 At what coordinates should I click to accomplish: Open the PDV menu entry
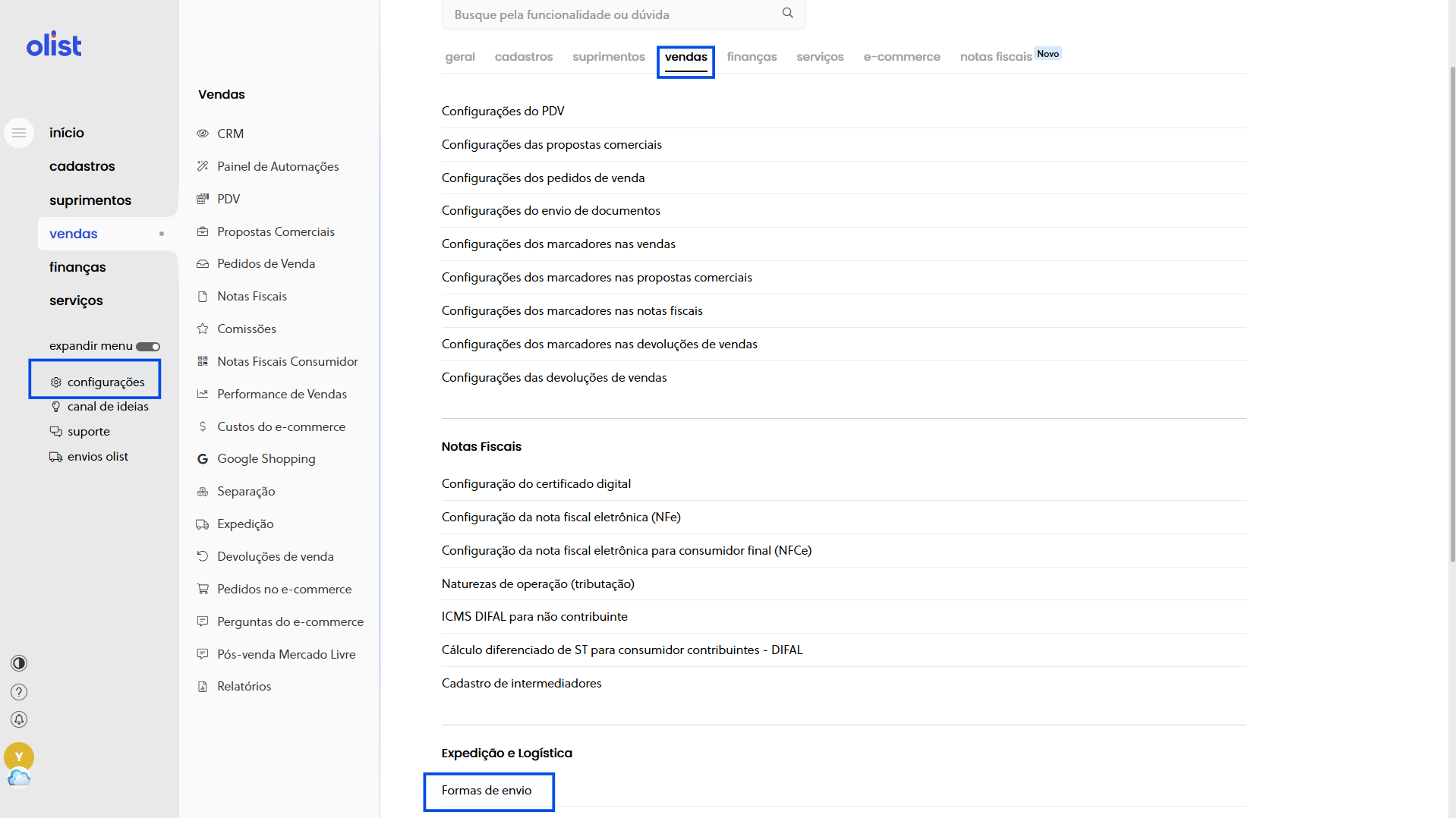pos(228,199)
